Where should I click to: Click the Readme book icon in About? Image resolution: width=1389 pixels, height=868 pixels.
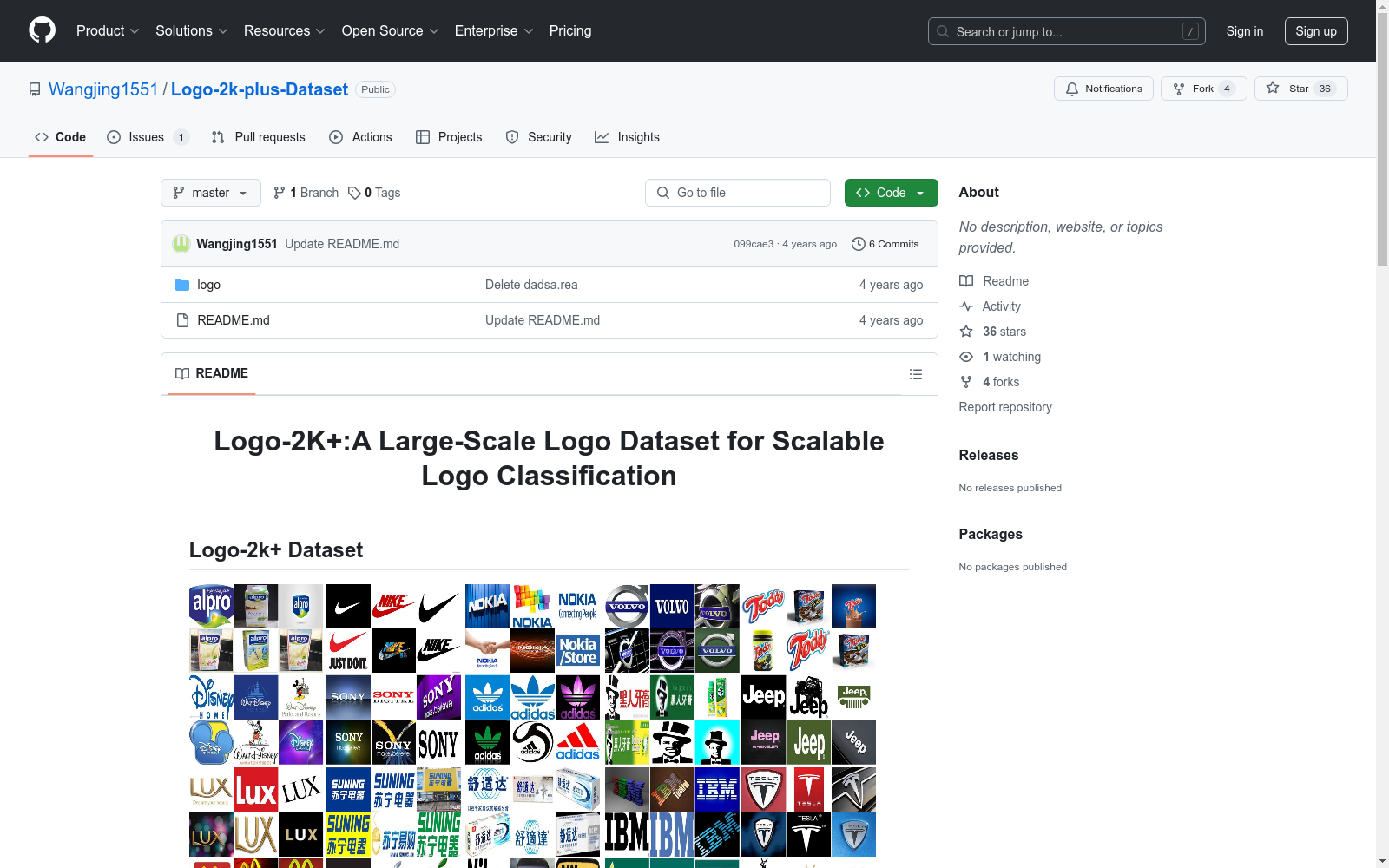pyautogui.click(x=966, y=281)
